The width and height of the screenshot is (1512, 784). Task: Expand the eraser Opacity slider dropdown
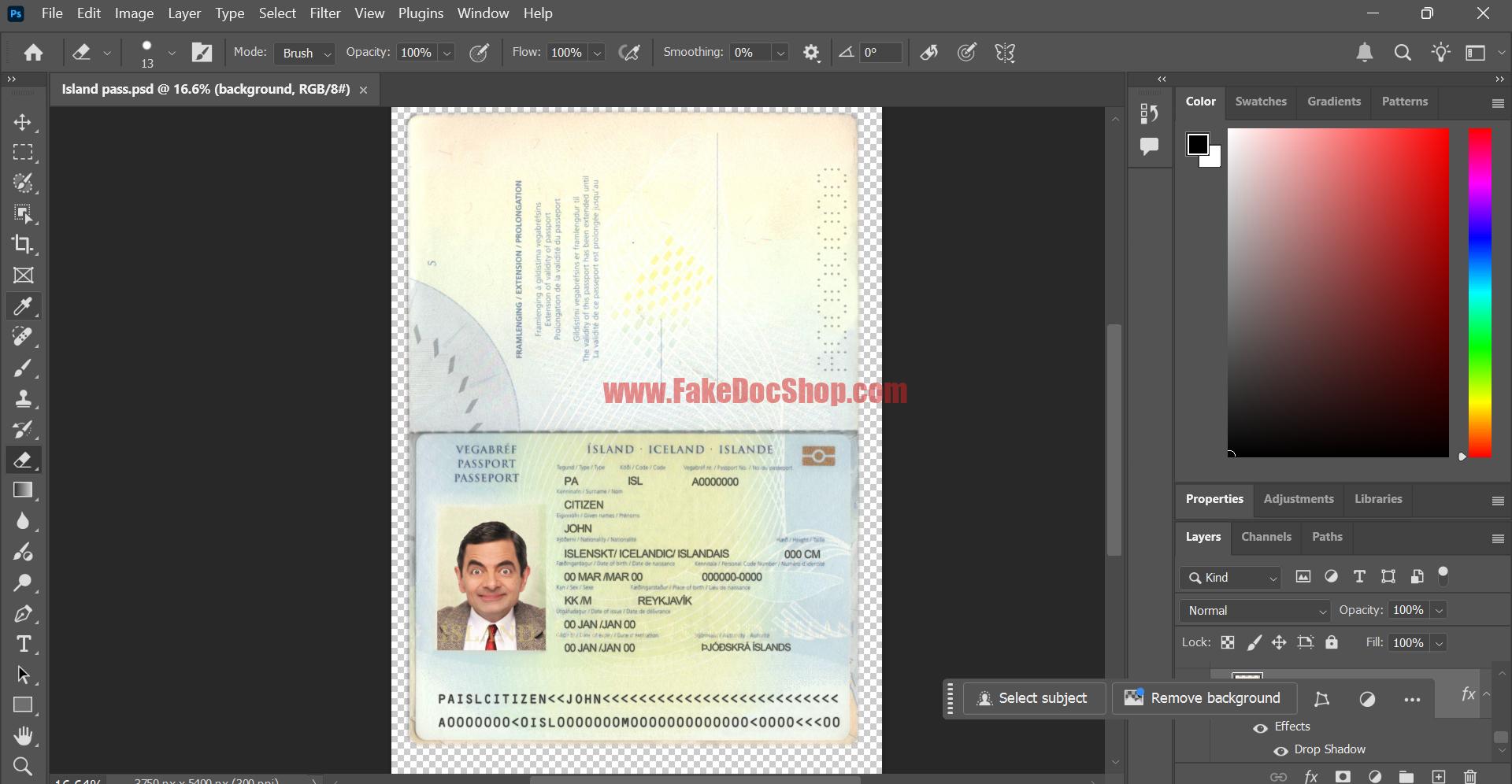447,53
